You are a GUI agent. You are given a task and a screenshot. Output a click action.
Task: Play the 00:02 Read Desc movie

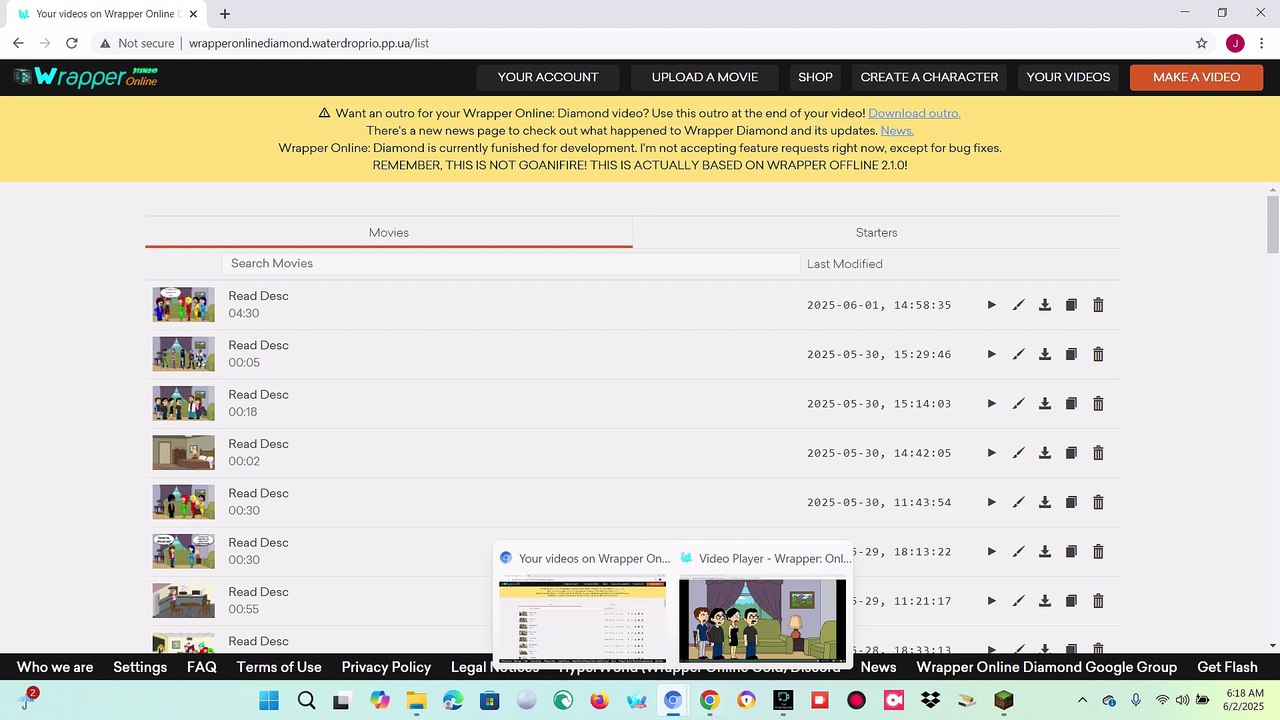coord(991,453)
